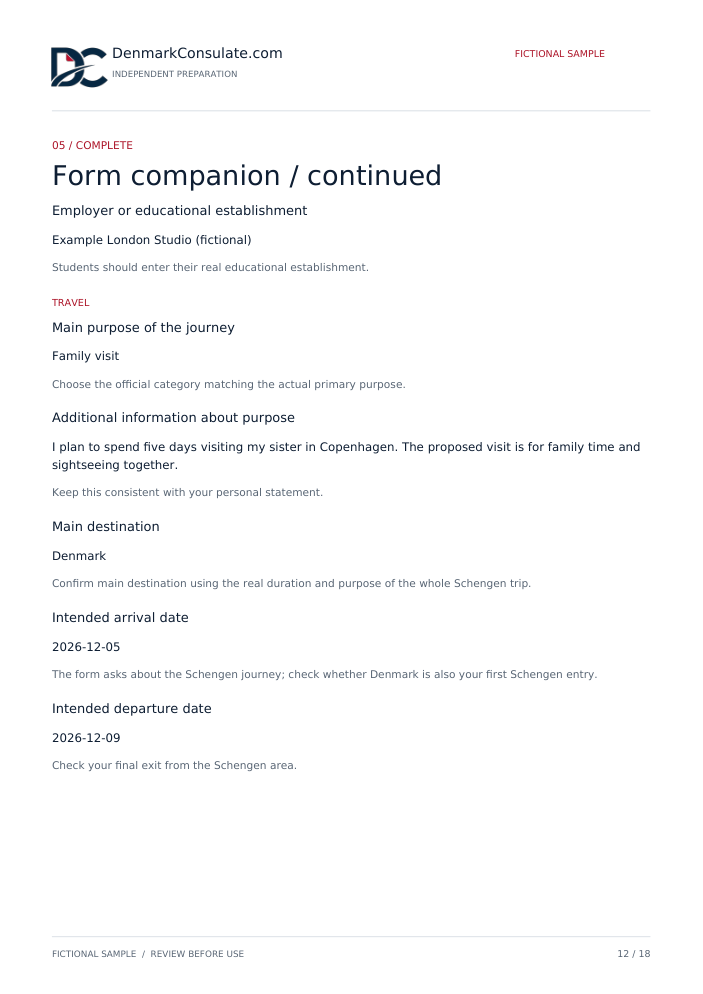703x994 pixels.
Task: Click the DC logo icon
Action: [x=79, y=67]
